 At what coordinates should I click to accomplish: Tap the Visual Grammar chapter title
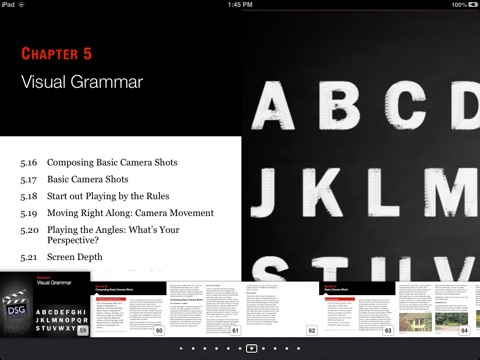pos(82,82)
